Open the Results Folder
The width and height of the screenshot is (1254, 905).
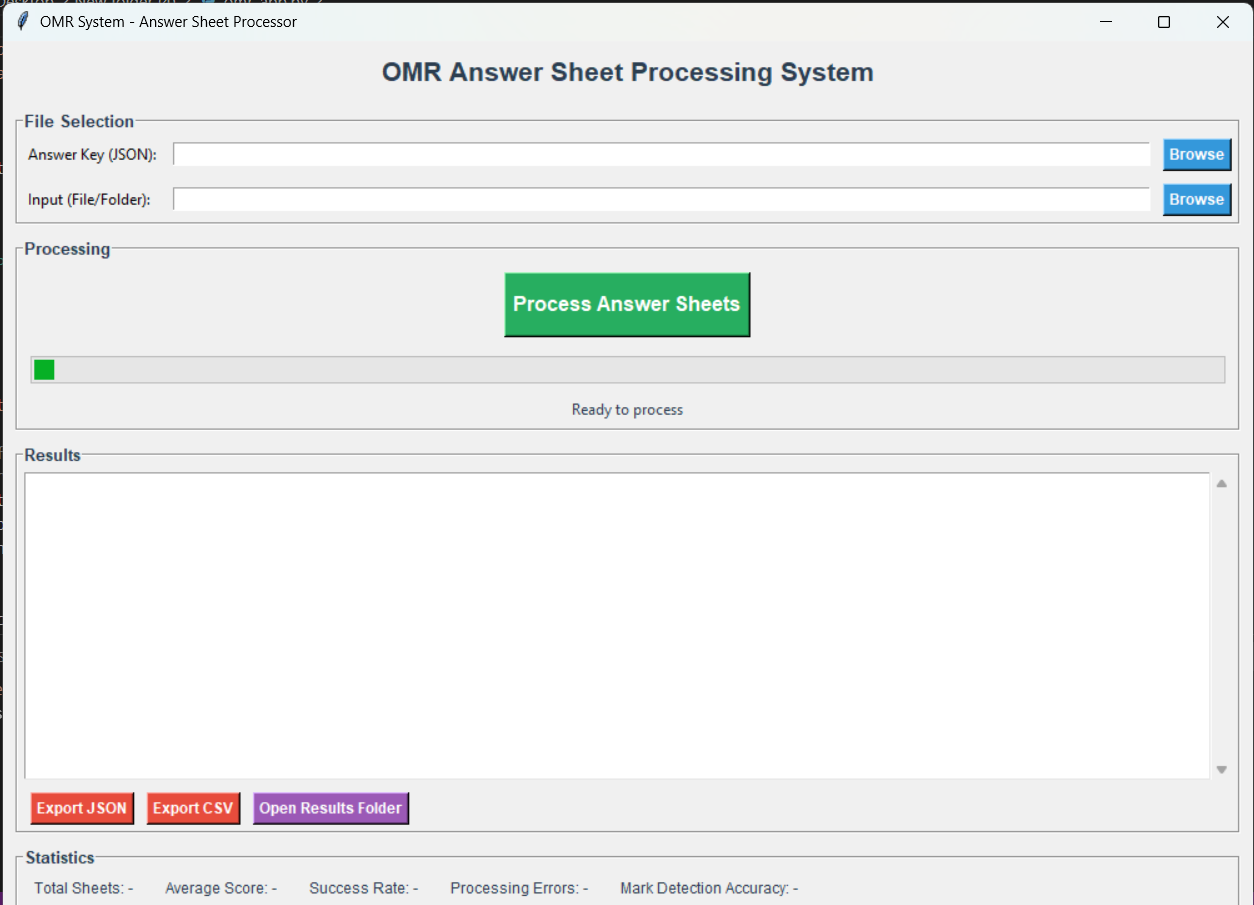click(x=330, y=808)
